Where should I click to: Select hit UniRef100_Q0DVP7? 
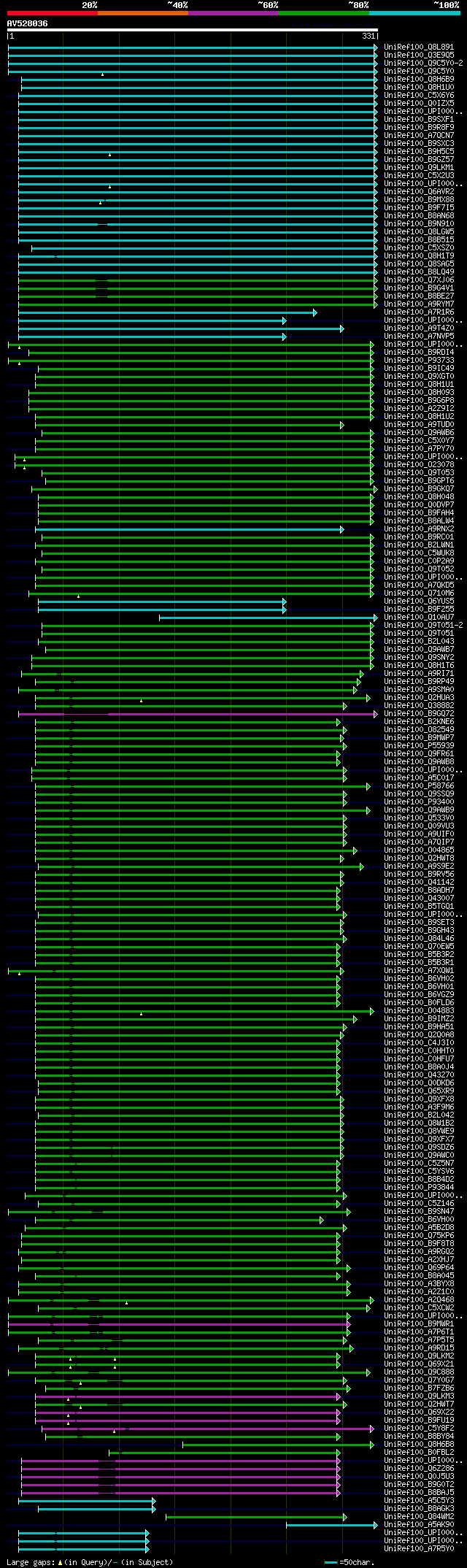point(419,504)
